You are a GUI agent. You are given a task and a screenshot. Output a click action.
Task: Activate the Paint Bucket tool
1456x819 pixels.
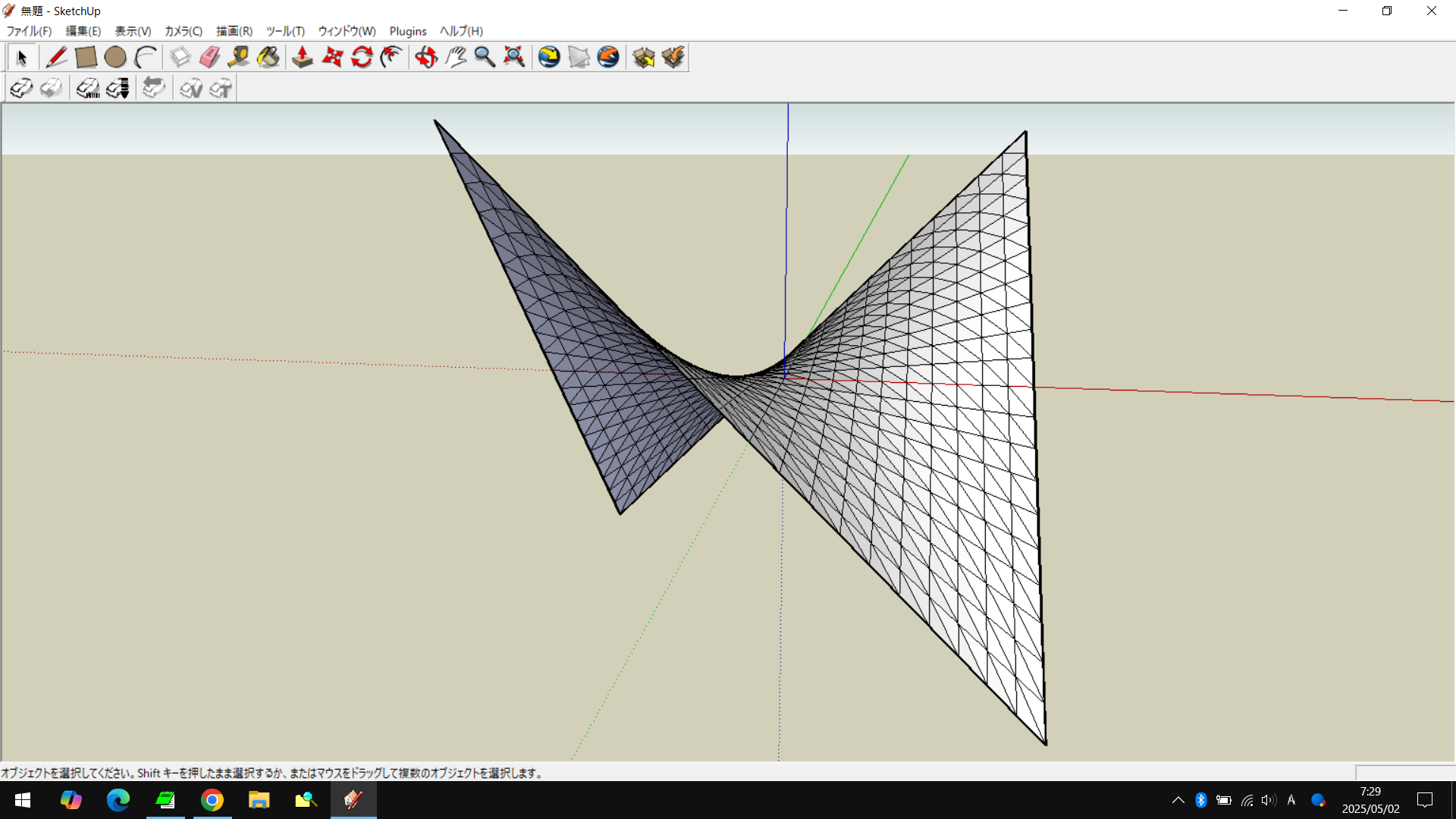point(268,58)
